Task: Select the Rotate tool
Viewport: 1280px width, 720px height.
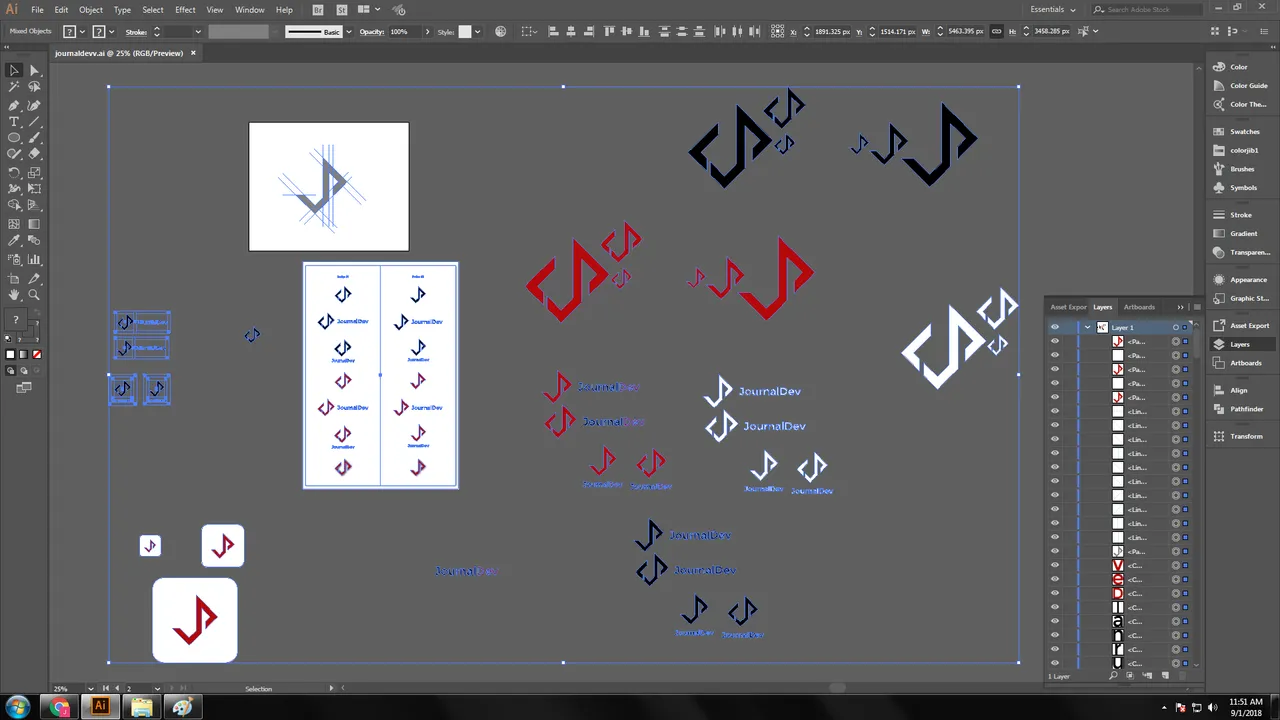Action: click(14, 172)
